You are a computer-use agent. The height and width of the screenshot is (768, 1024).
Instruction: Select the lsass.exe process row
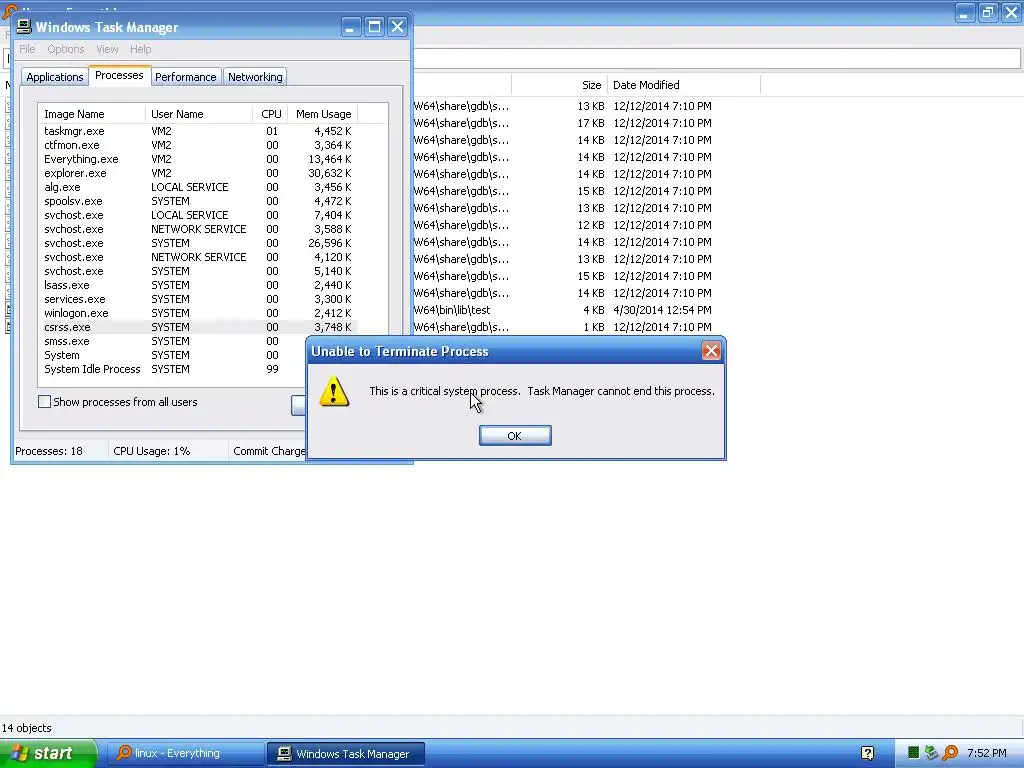click(x=198, y=285)
